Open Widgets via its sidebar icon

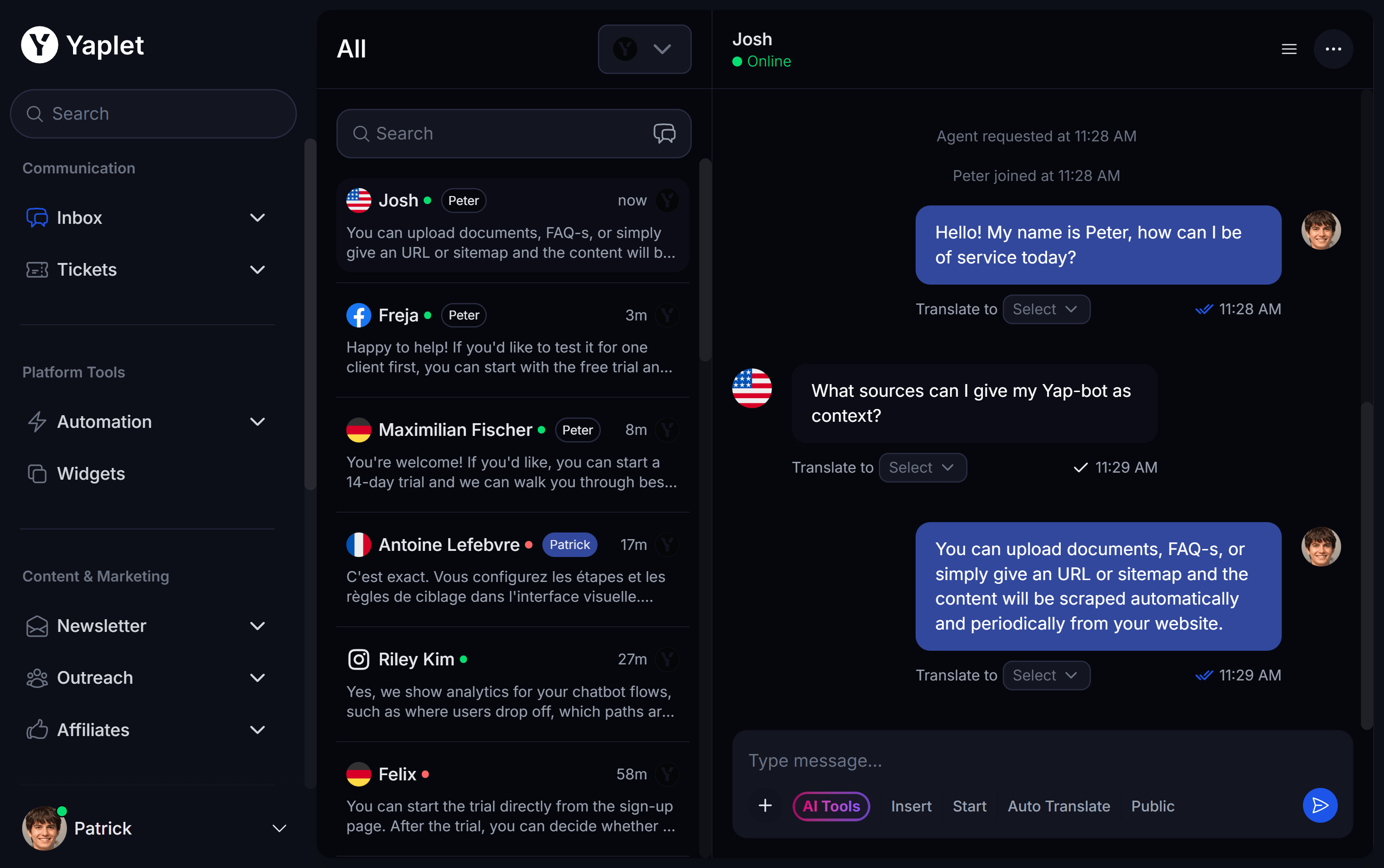(x=37, y=474)
